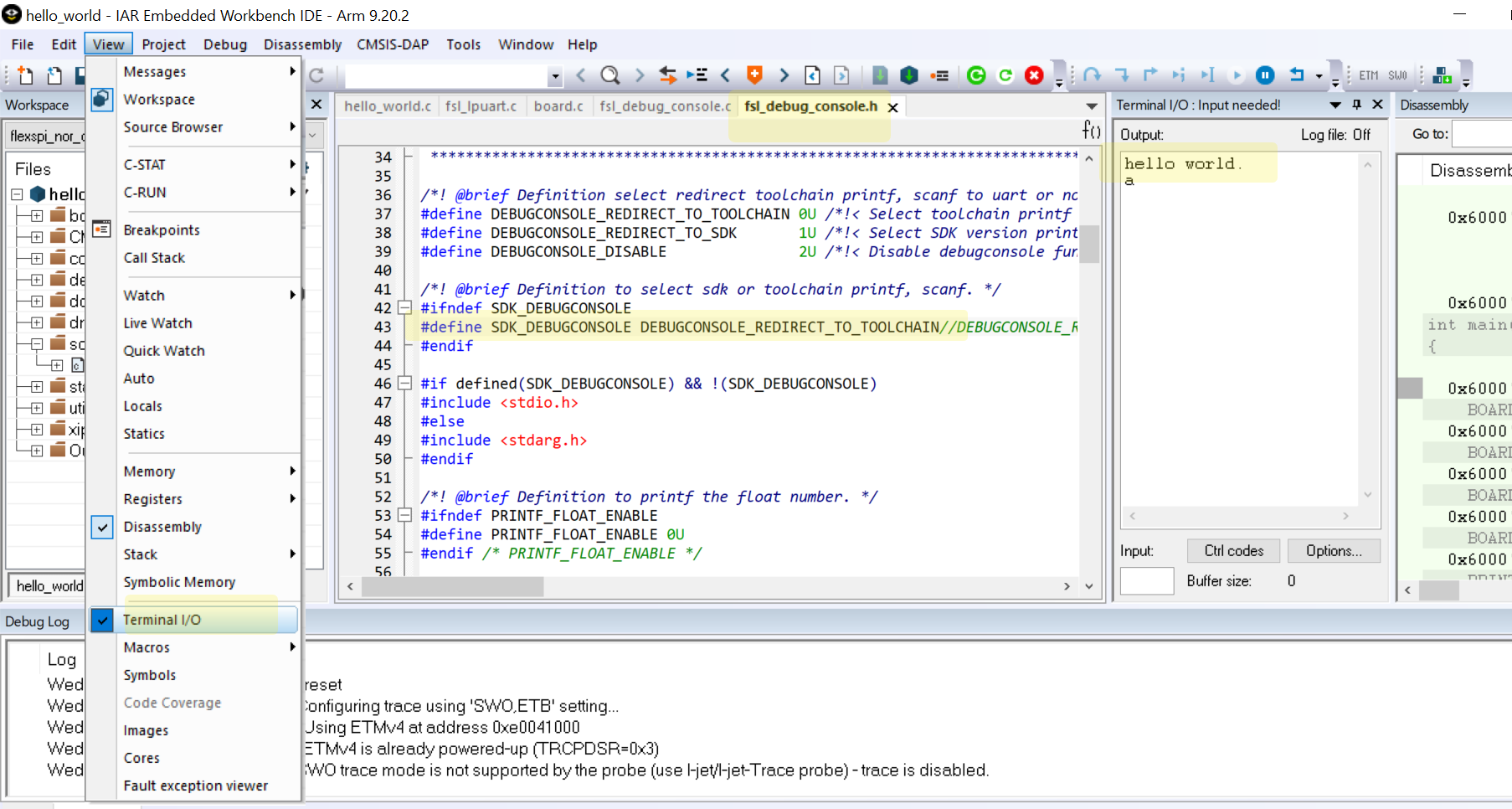
Task: Click the orange swap-arrows toolbar icon
Action: (667, 75)
